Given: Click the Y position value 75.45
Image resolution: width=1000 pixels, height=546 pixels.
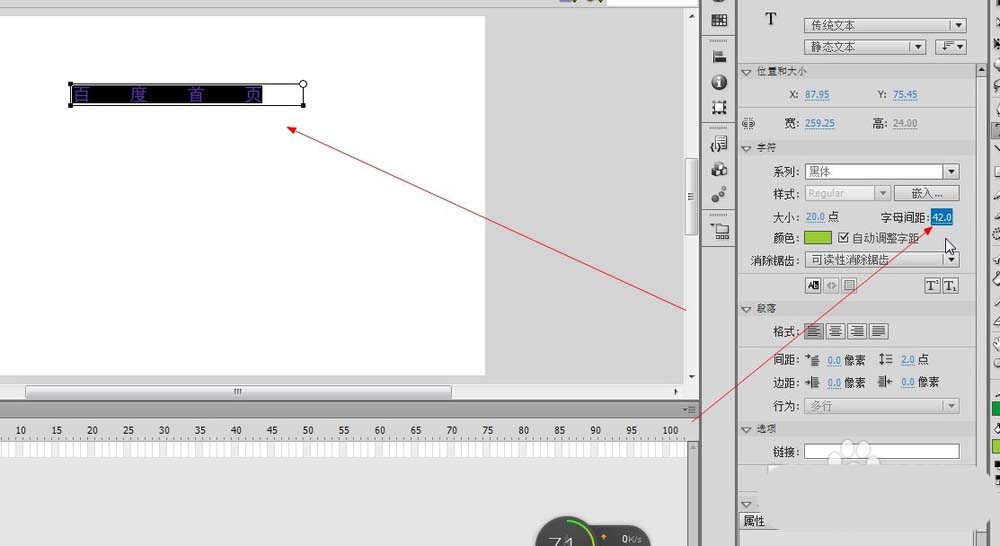Looking at the screenshot, I should coord(905,94).
